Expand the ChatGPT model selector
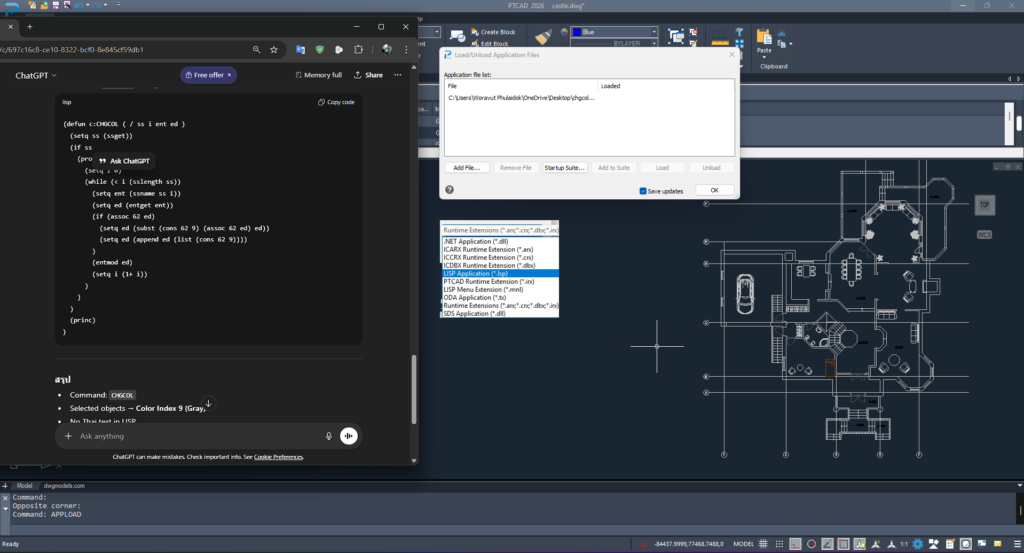This screenshot has height=553, width=1024. coord(36,75)
